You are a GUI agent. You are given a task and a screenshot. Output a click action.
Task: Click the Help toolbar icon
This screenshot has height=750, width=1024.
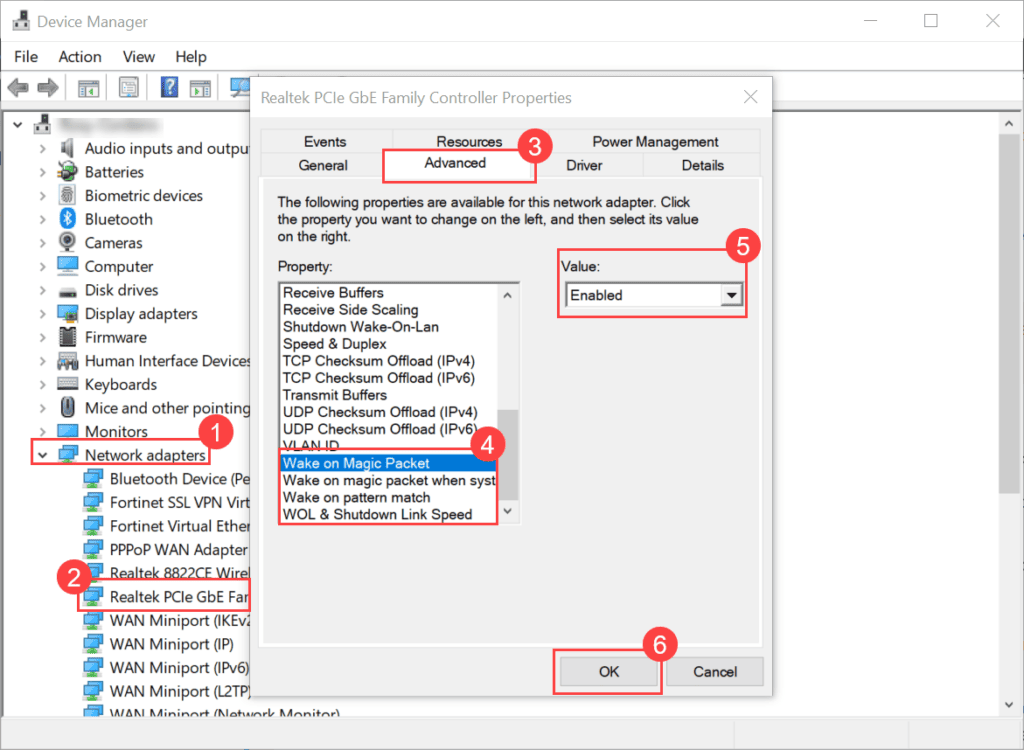(168, 87)
